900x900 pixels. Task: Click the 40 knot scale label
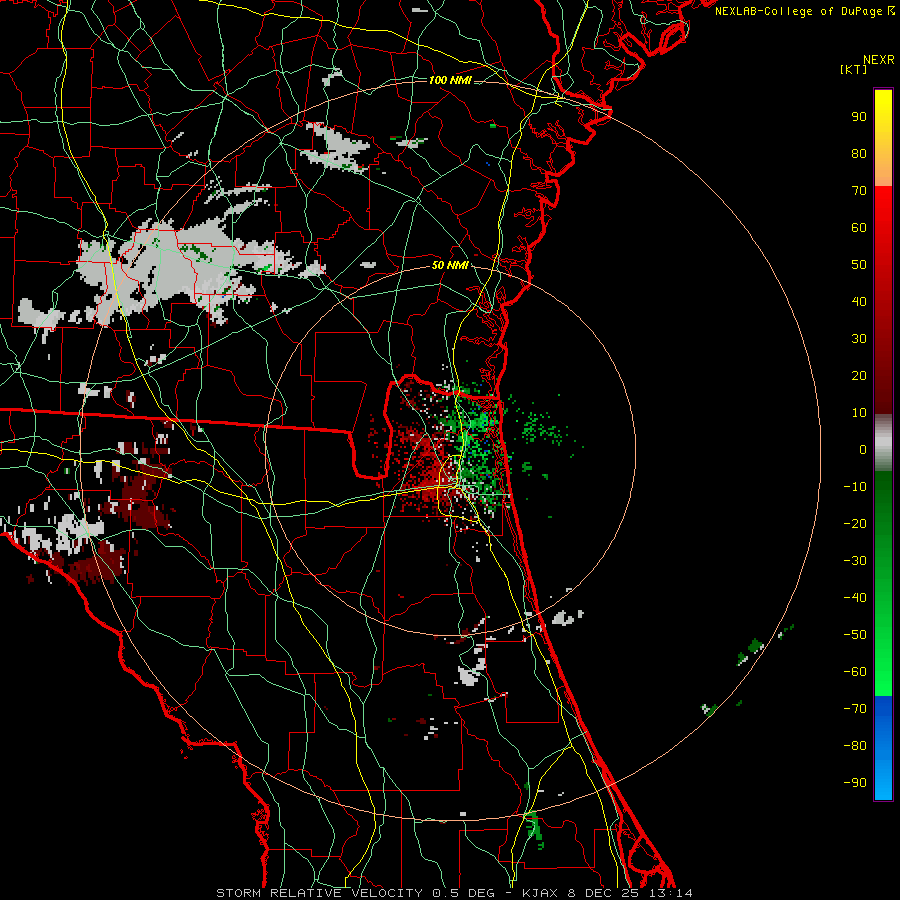[x=859, y=302]
